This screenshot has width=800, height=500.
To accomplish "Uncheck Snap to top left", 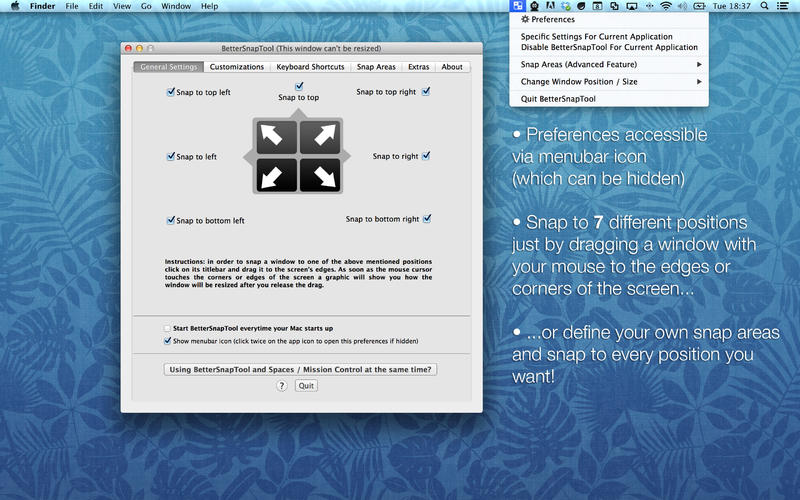I will coord(171,92).
